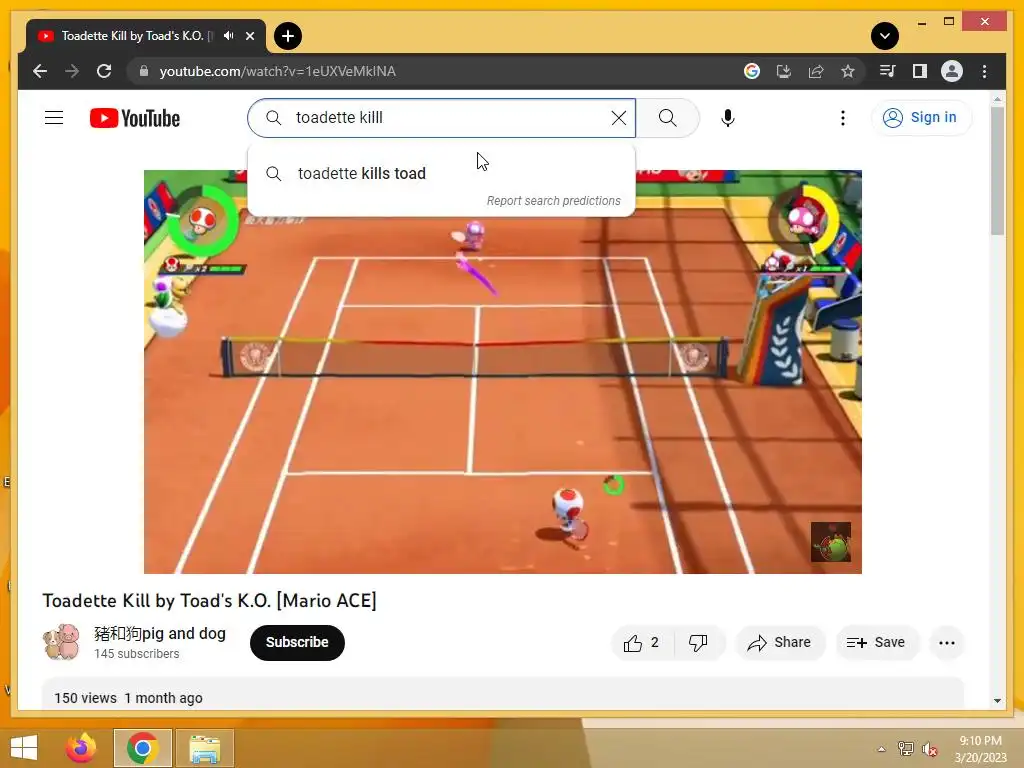This screenshot has width=1024, height=768.
Task: Expand tab search dropdown arrow
Action: click(885, 36)
